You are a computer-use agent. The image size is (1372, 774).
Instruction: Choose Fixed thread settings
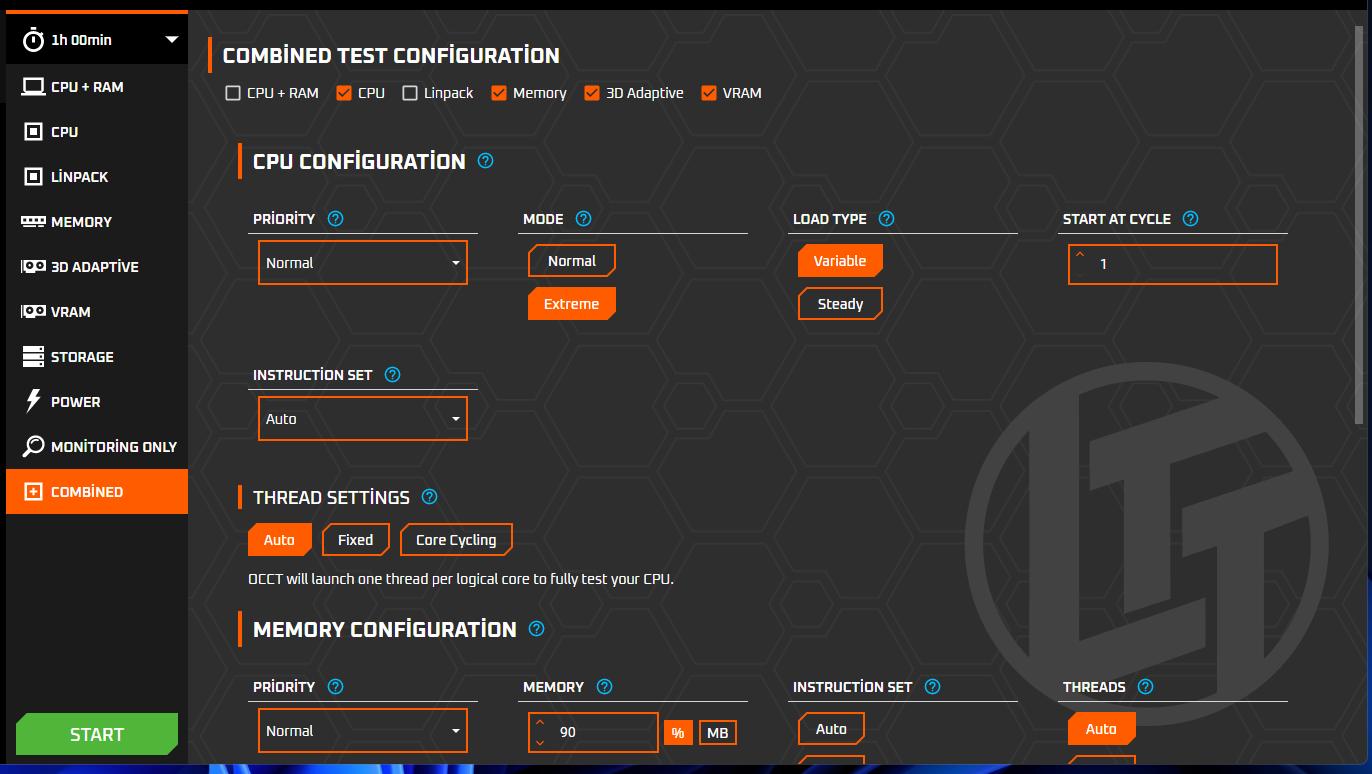(x=355, y=540)
